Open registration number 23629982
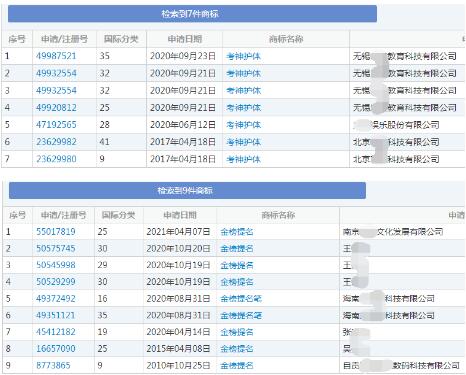 [56, 142]
